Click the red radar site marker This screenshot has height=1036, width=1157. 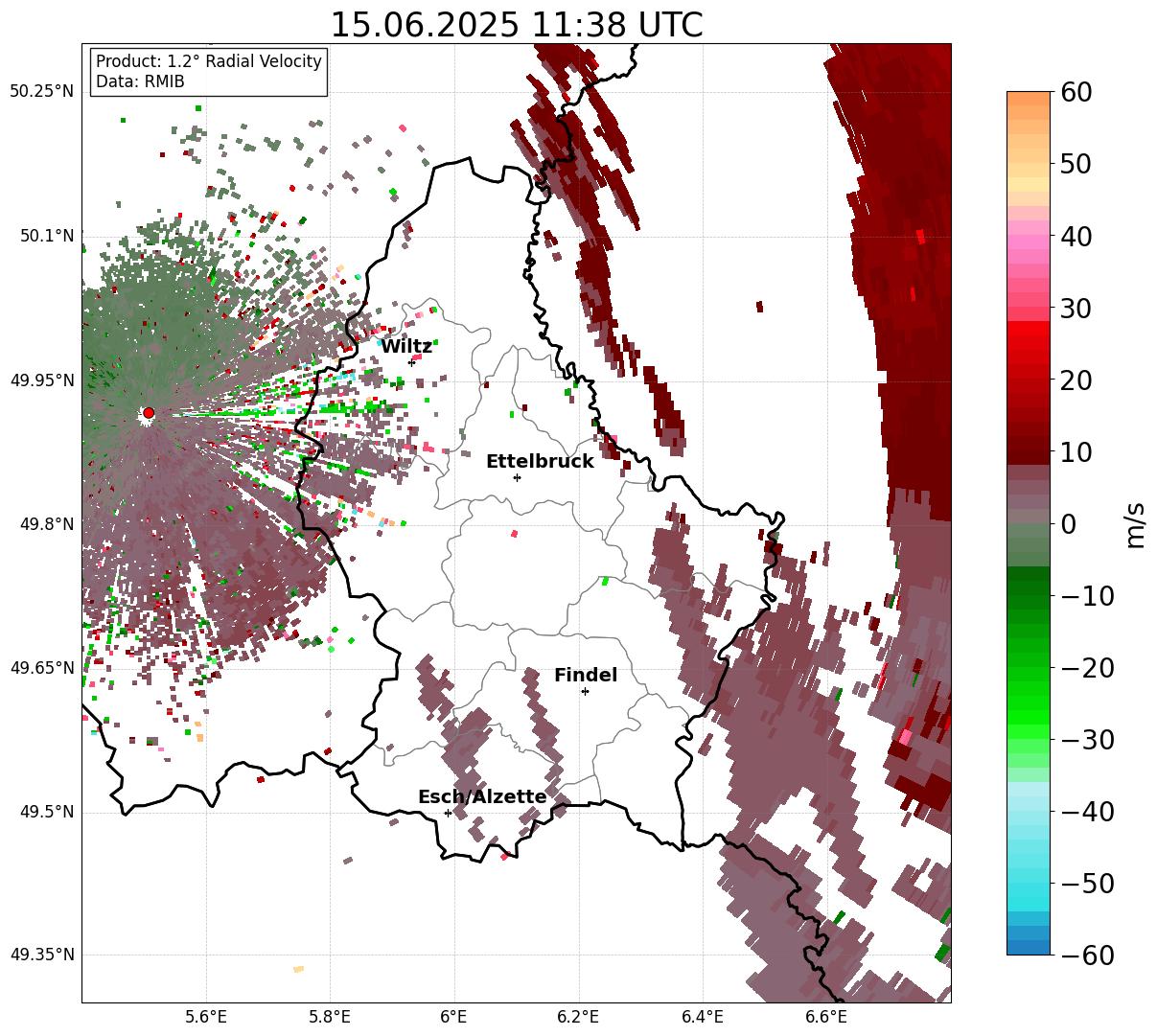pyautogui.click(x=149, y=413)
